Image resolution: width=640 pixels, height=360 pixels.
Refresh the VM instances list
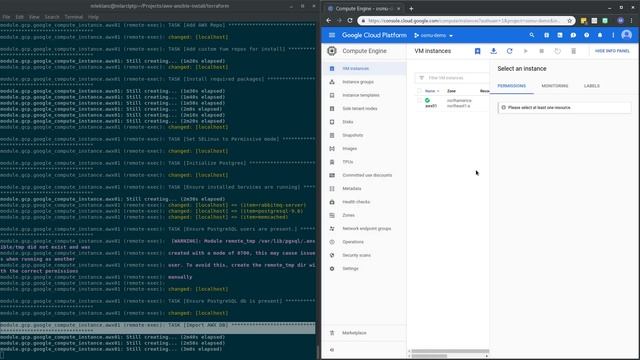[509, 51]
